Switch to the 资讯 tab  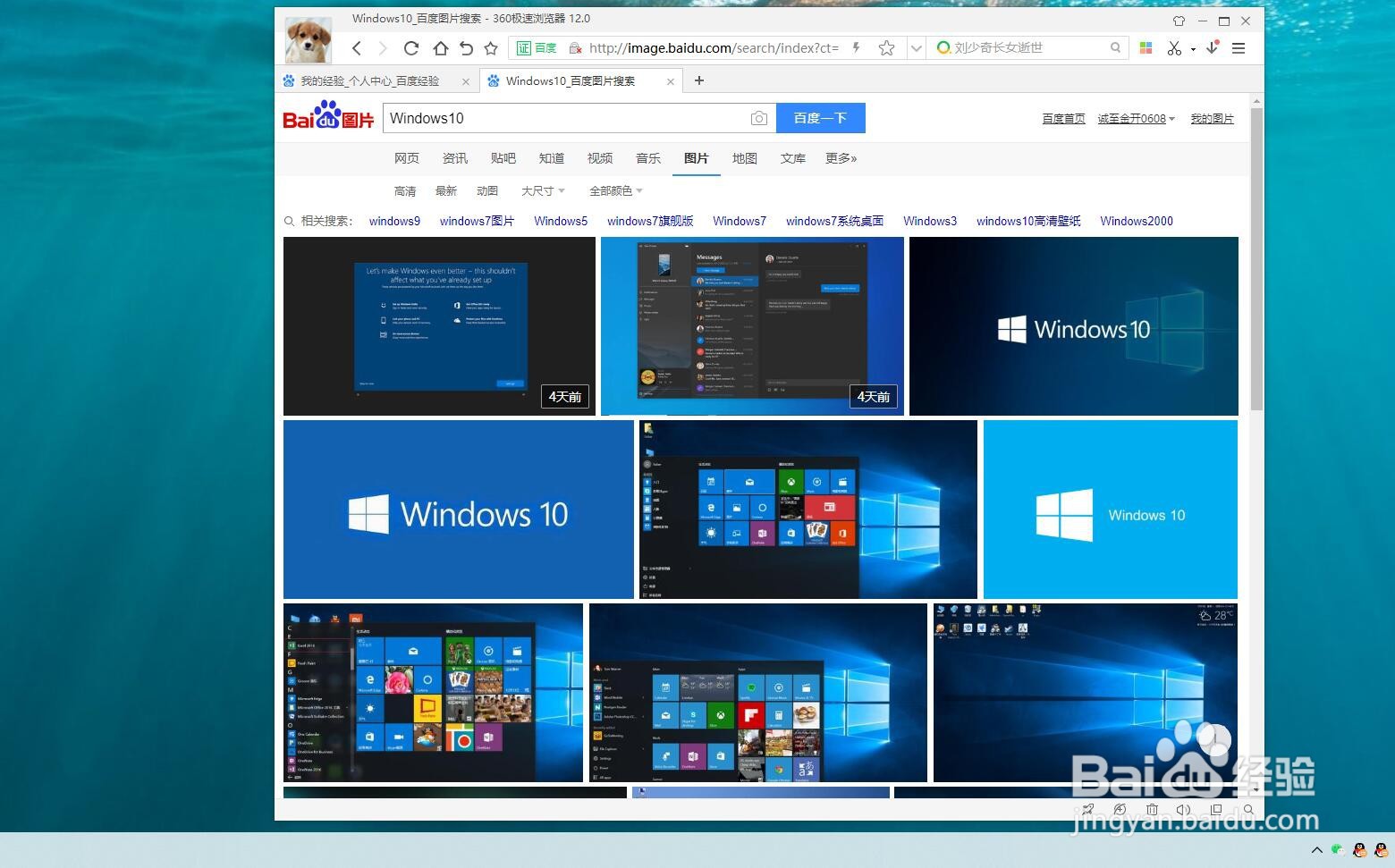coord(455,158)
